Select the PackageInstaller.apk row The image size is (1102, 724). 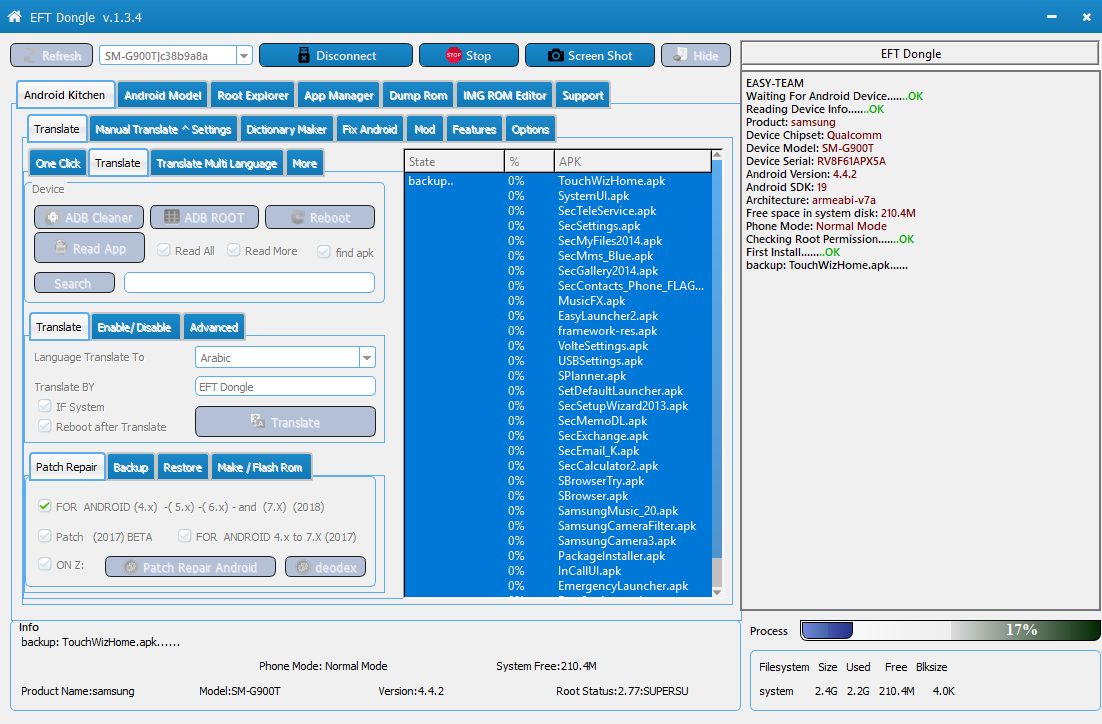click(x=558, y=556)
